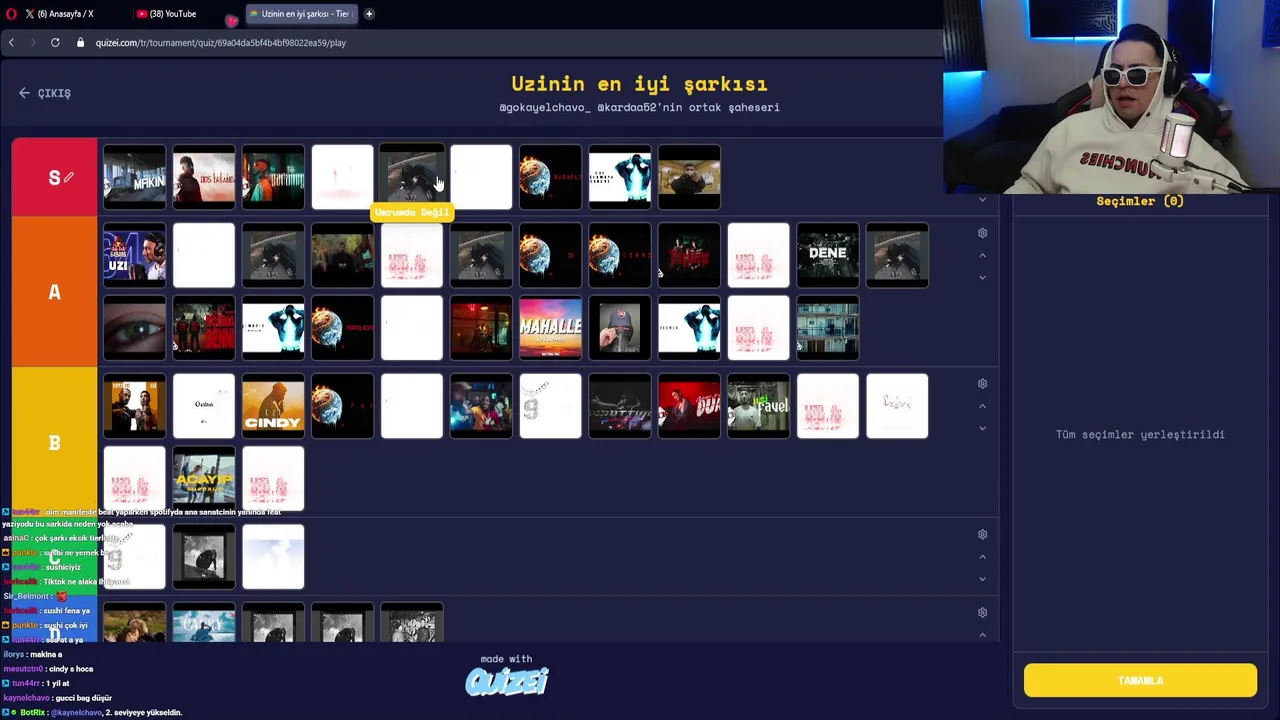Open a new browser tab
This screenshot has width=1280, height=720.
tap(369, 14)
